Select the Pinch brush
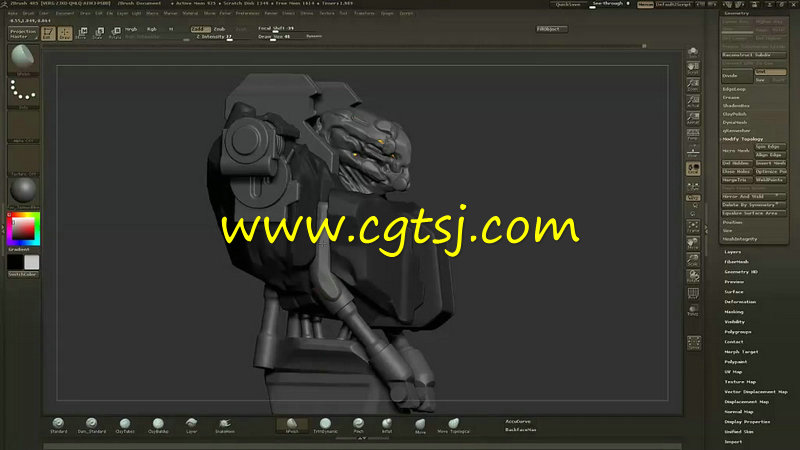 tap(359, 426)
